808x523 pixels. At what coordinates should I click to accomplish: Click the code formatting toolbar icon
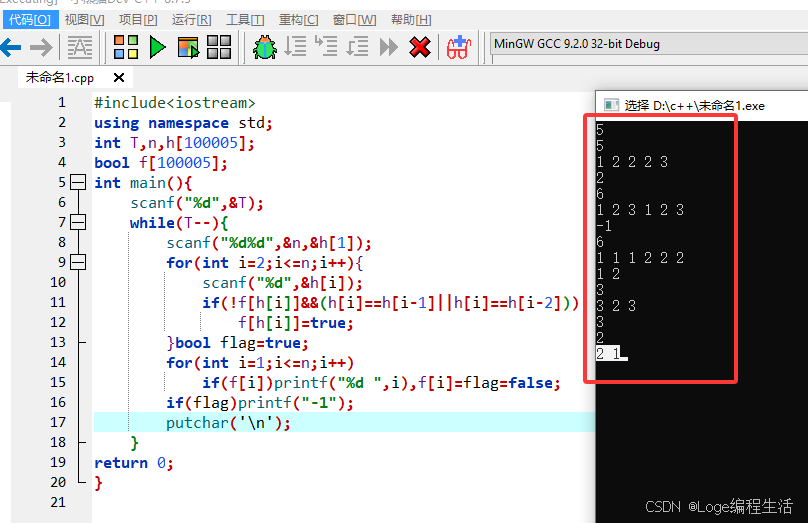80,47
